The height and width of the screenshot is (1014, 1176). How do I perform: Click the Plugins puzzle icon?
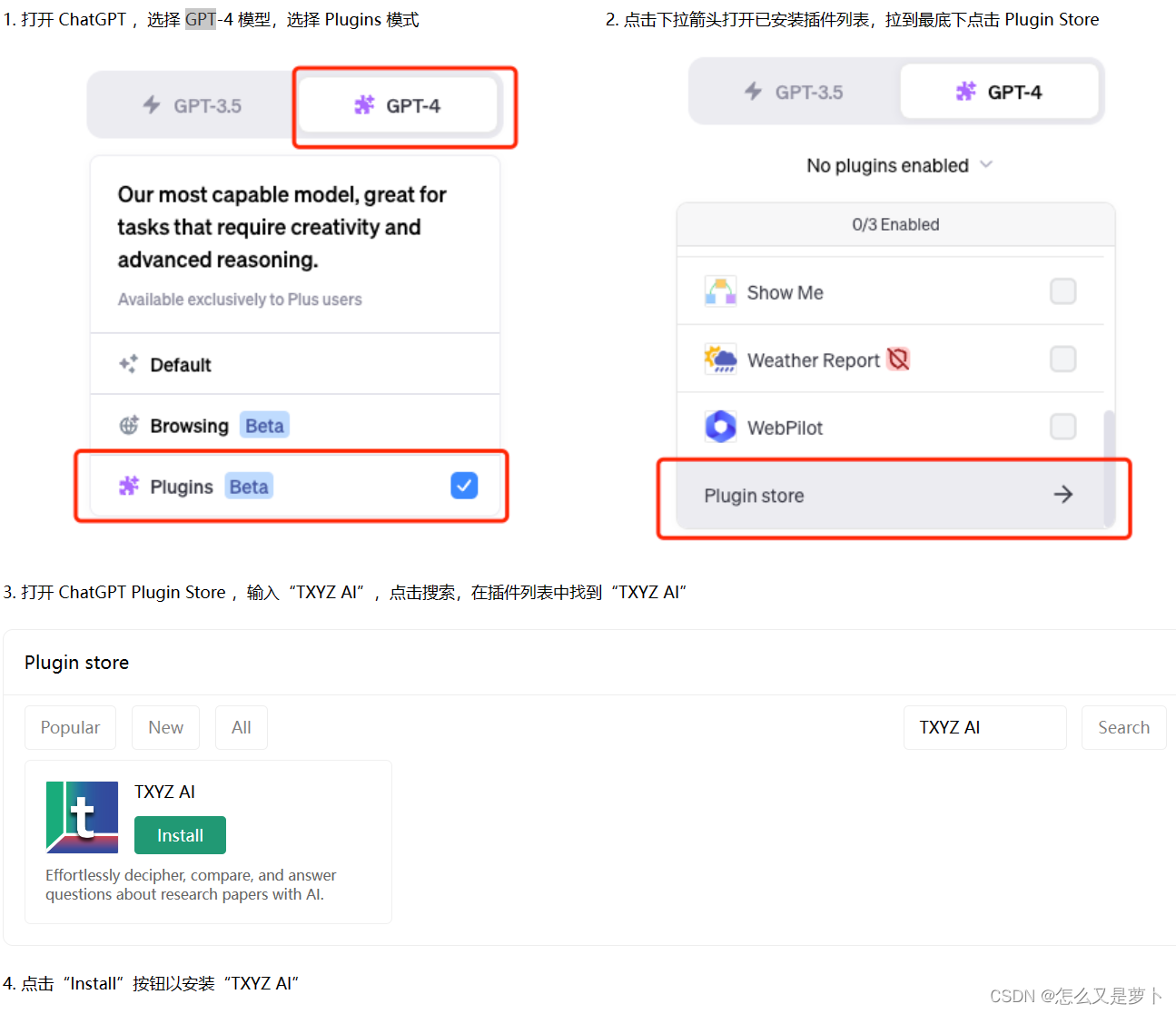coord(129,487)
